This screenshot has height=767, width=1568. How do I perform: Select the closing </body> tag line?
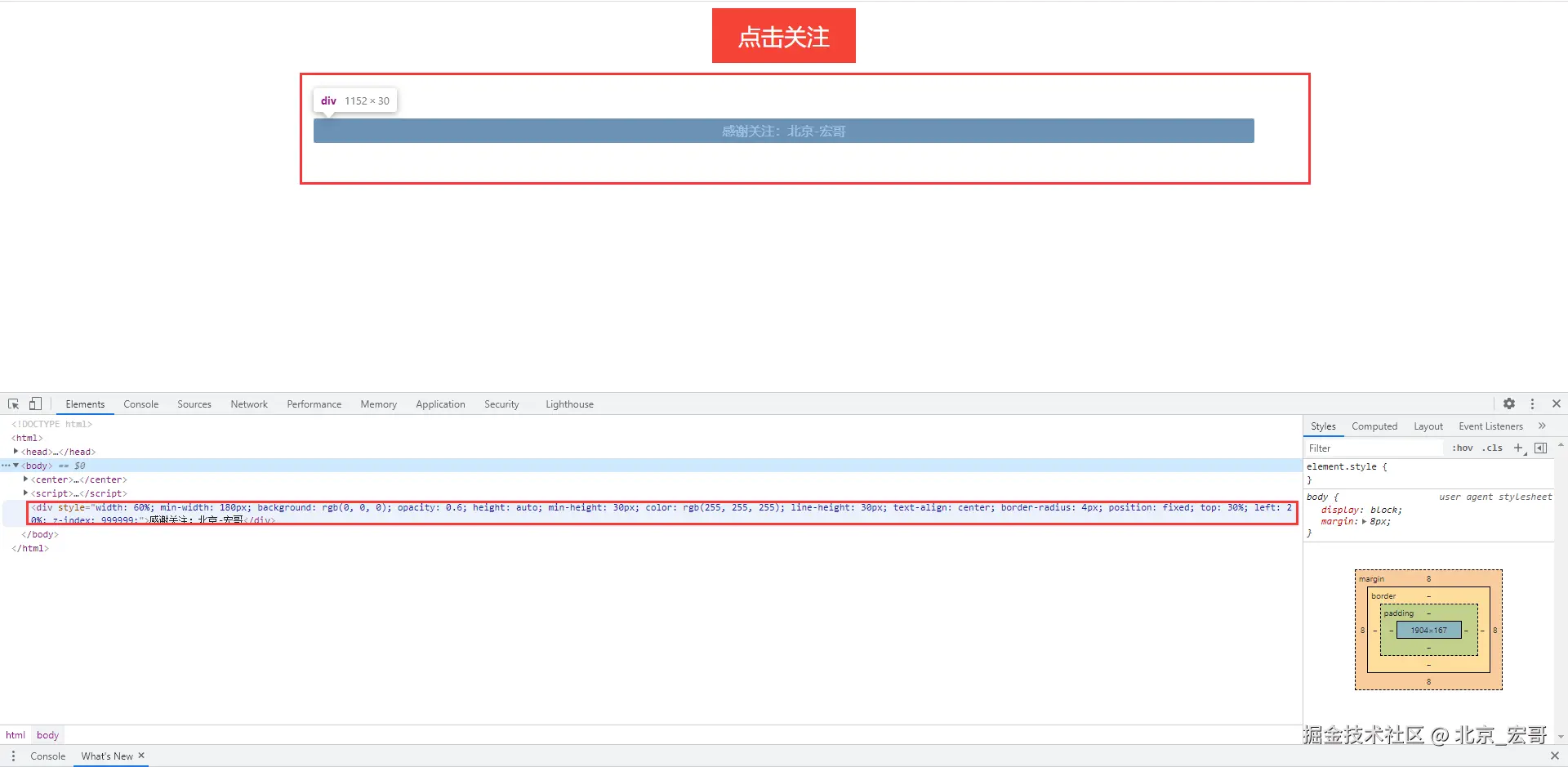(40, 535)
